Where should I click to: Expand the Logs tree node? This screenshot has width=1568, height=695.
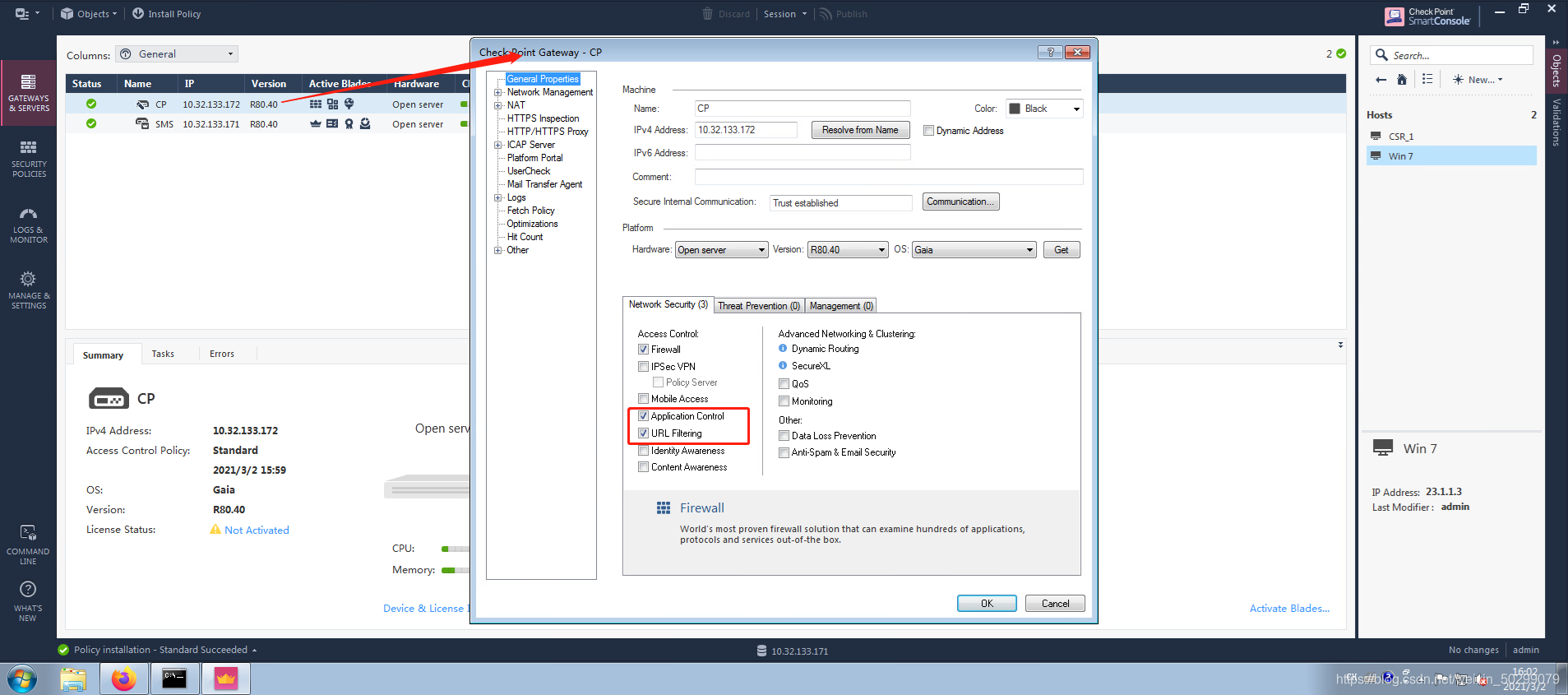coord(497,197)
